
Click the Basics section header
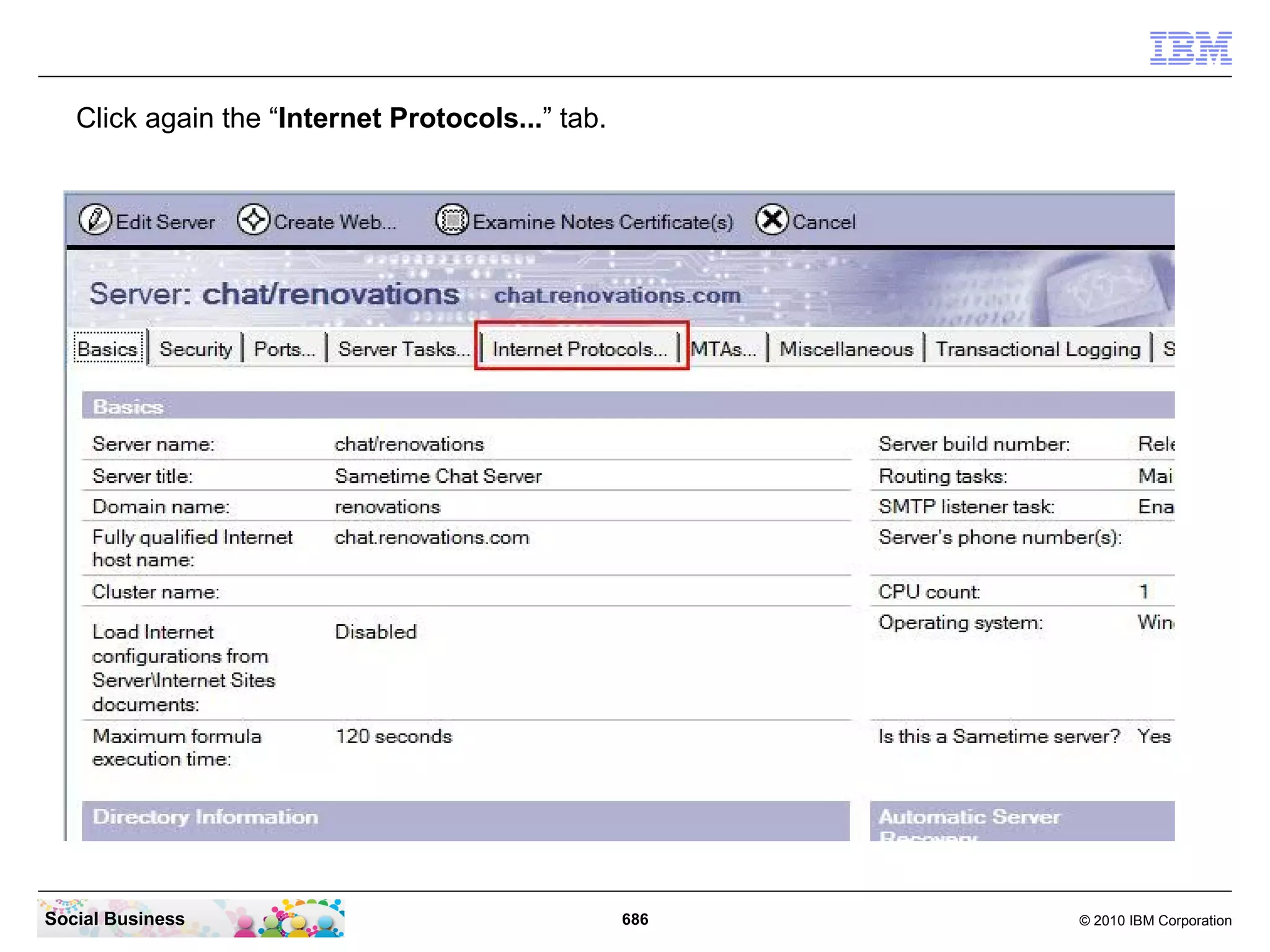(628, 406)
